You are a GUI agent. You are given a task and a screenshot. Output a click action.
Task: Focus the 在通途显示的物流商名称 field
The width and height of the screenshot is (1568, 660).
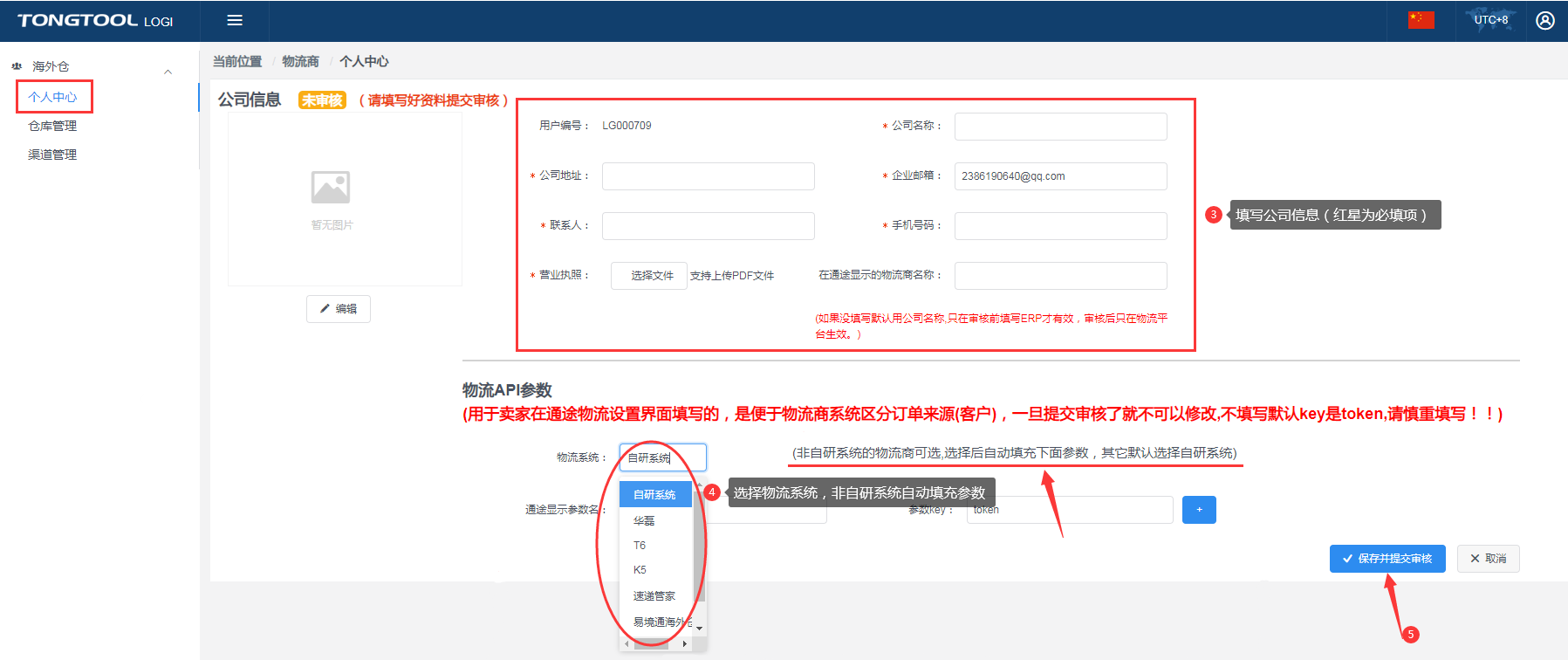tap(1061, 276)
